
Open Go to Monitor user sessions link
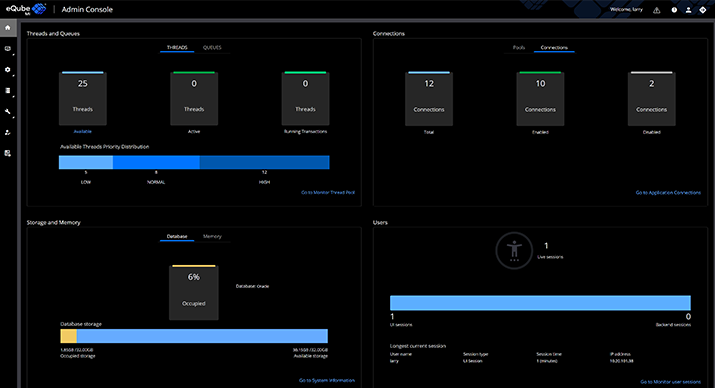pos(670,382)
